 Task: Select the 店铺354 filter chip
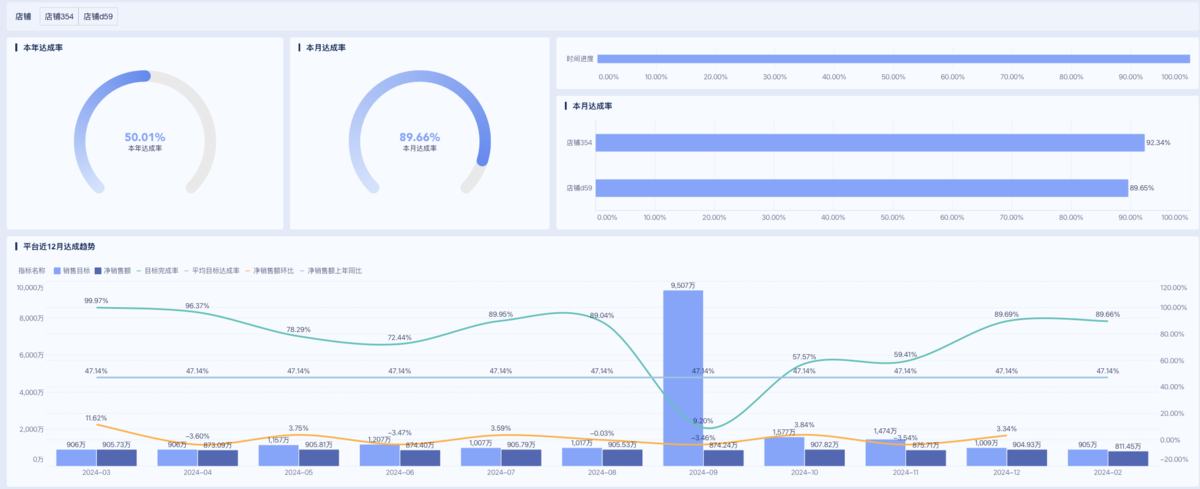coord(59,16)
